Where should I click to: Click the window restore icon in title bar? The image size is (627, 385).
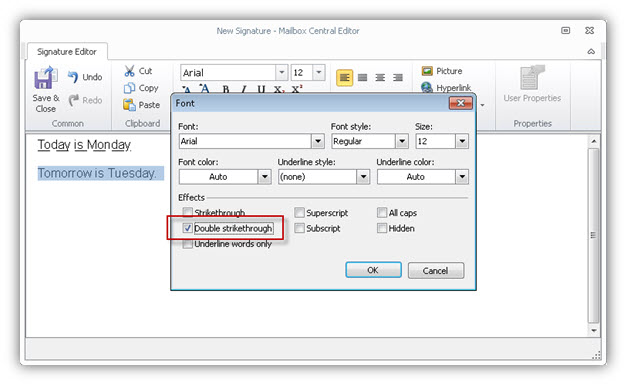coord(565,30)
